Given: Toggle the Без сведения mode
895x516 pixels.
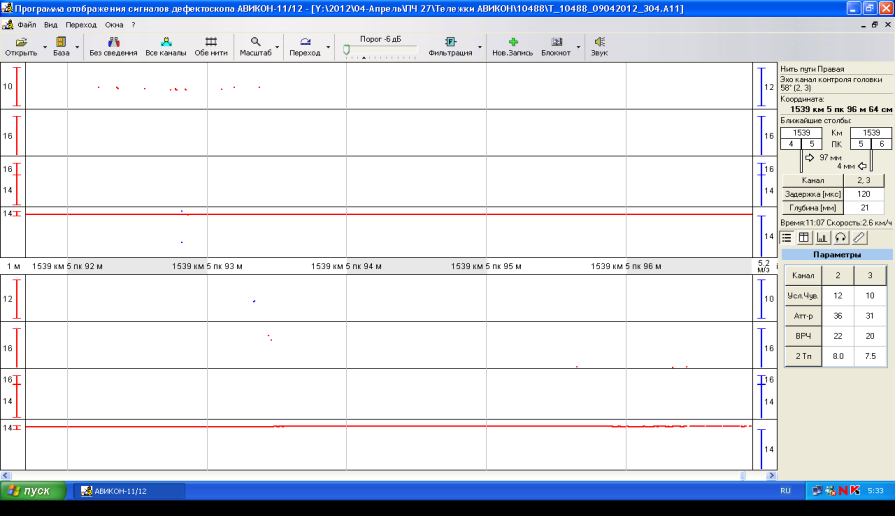Looking at the screenshot, I should click(x=113, y=46).
